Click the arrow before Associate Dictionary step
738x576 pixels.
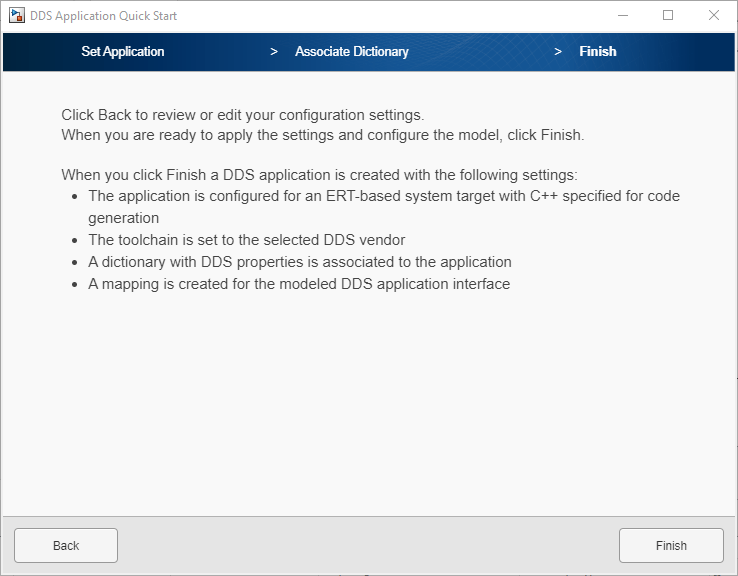[x=274, y=52]
